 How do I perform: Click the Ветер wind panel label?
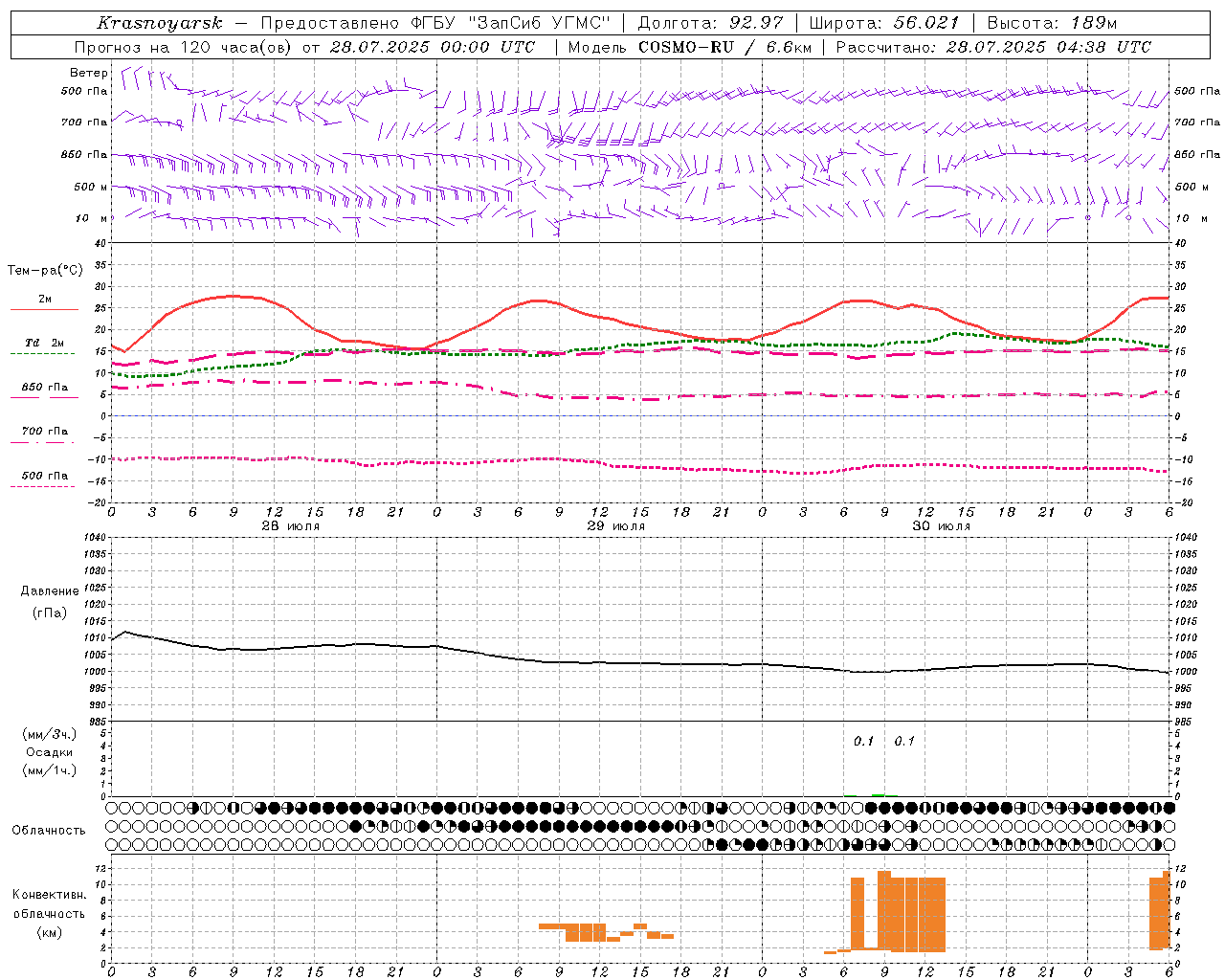point(88,73)
